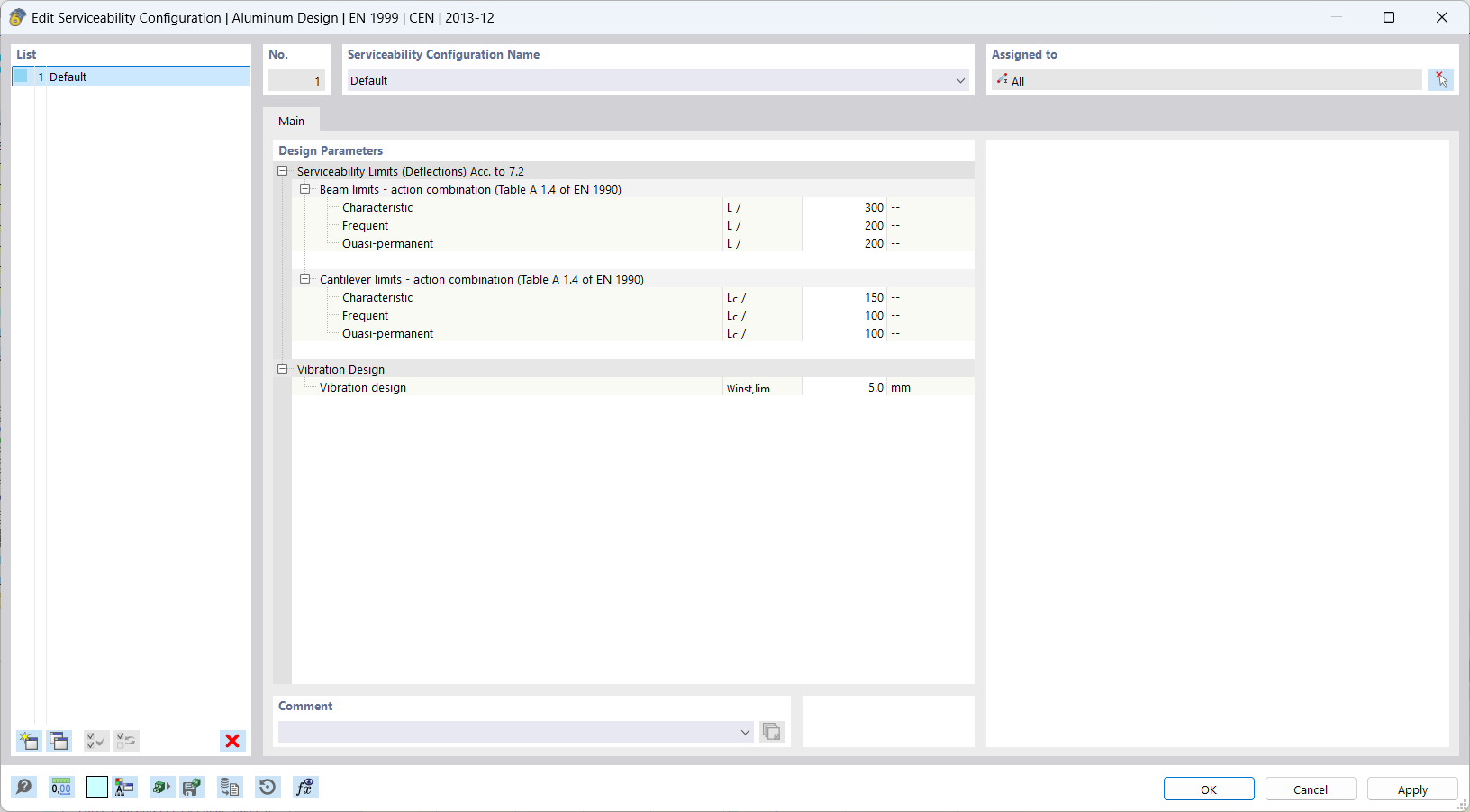
Task: Open the unit and decimal places settings
Action: [60, 787]
